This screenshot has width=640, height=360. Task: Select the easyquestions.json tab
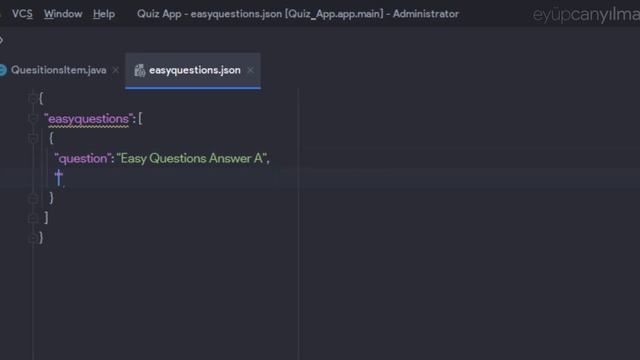coord(194,70)
